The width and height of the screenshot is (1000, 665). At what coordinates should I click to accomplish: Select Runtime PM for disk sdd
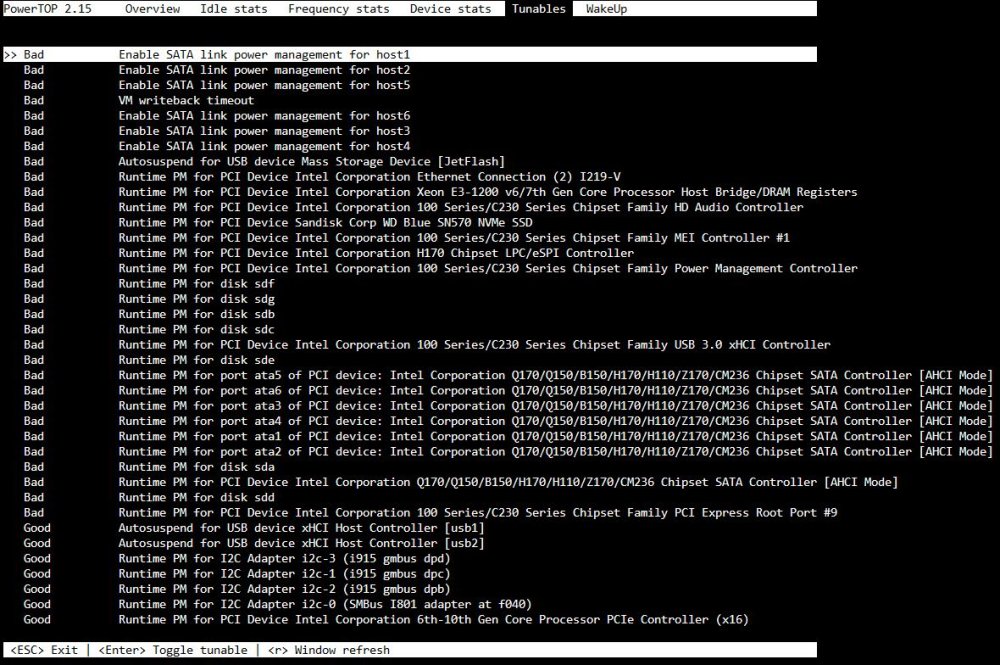click(149, 499)
